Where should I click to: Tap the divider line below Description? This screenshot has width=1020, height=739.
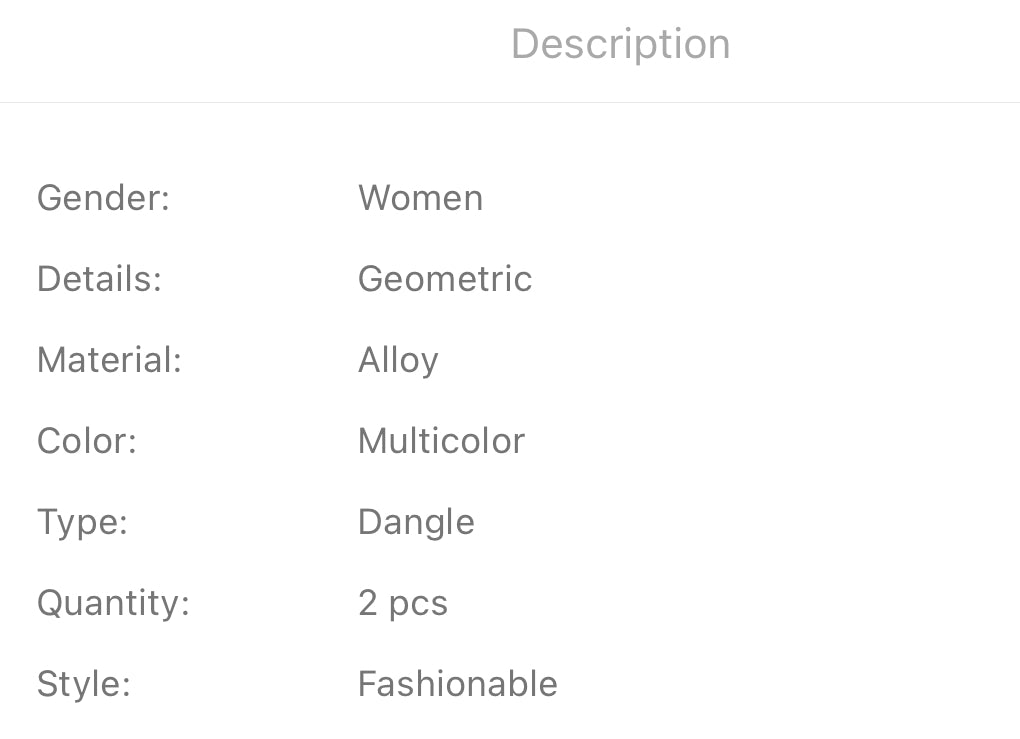pos(510,102)
